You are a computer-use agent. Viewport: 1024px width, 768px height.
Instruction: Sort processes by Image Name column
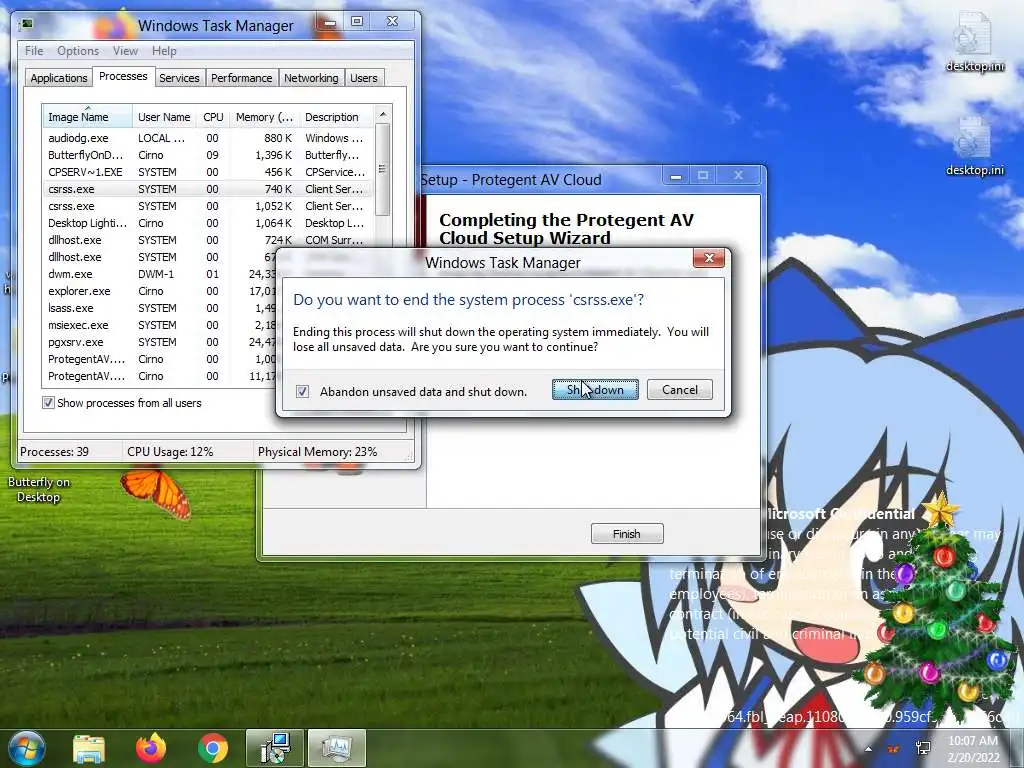pyautogui.click(x=88, y=117)
